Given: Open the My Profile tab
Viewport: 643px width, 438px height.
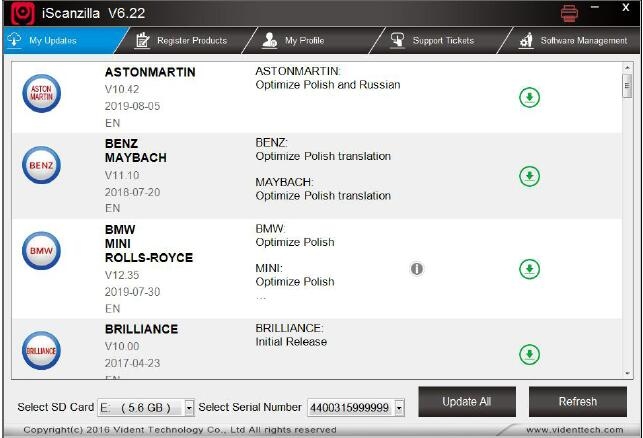Looking at the screenshot, I should [x=297, y=41].
